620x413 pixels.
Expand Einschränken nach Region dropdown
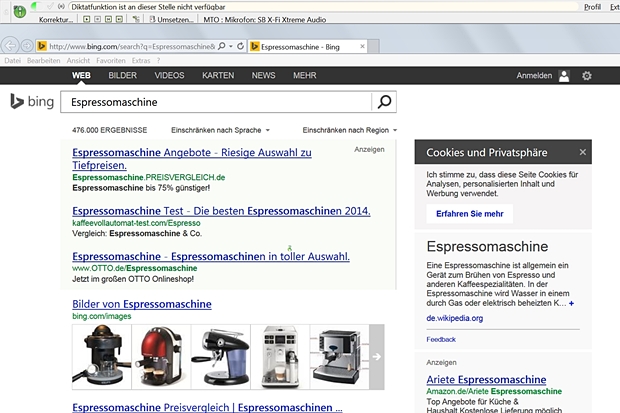pos(350,130)
